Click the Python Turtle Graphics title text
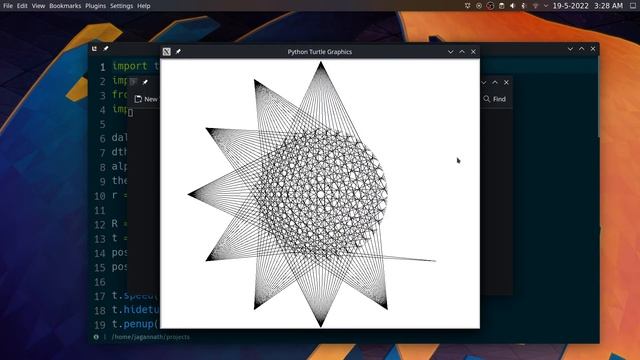This screenshot has height=360, width=640. point(320,52)
